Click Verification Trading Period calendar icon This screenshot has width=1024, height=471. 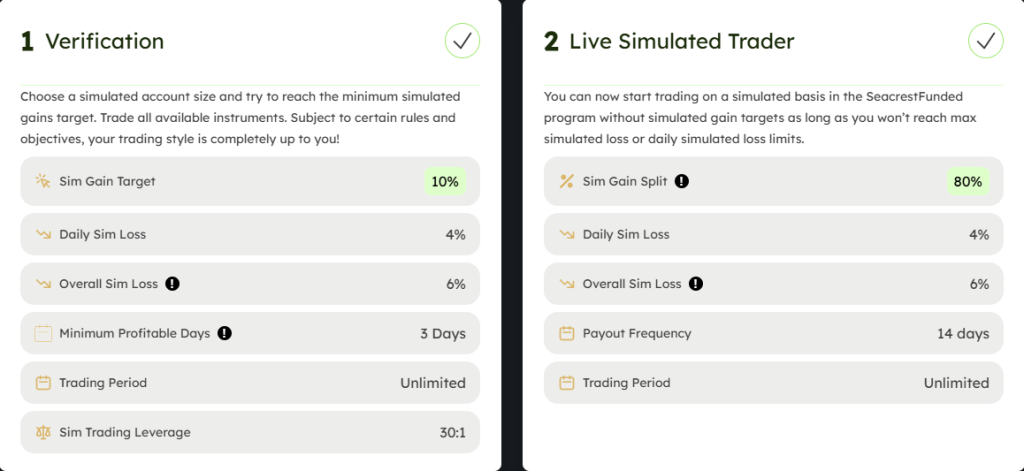[43, 383]
